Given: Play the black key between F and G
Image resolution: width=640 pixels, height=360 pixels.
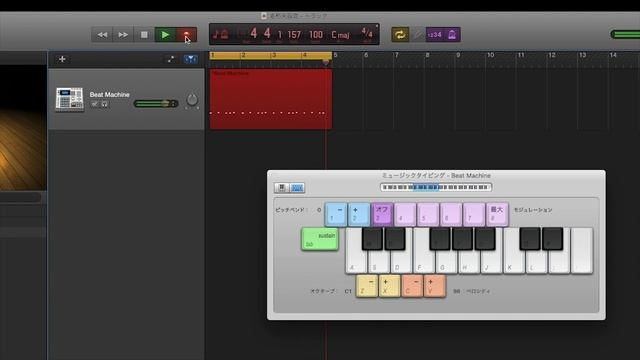Looking at the screenshot, I should [x=440, y=238].
